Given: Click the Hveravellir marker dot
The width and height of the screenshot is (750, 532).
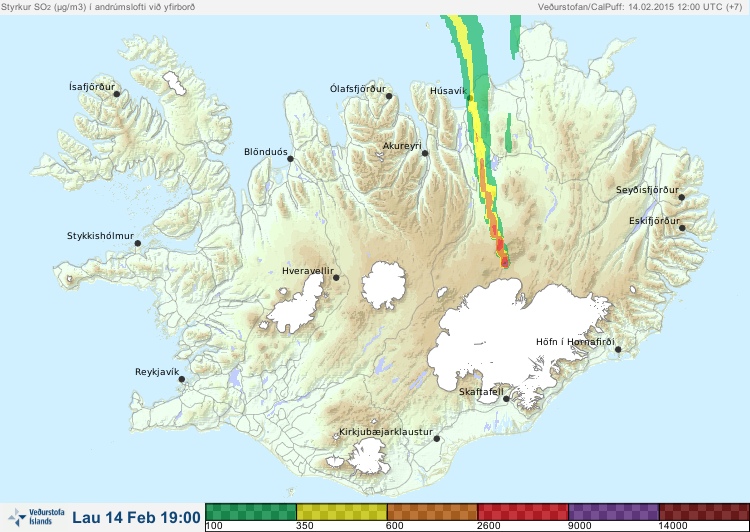Looking at the screenshot, I should (336, 278).
